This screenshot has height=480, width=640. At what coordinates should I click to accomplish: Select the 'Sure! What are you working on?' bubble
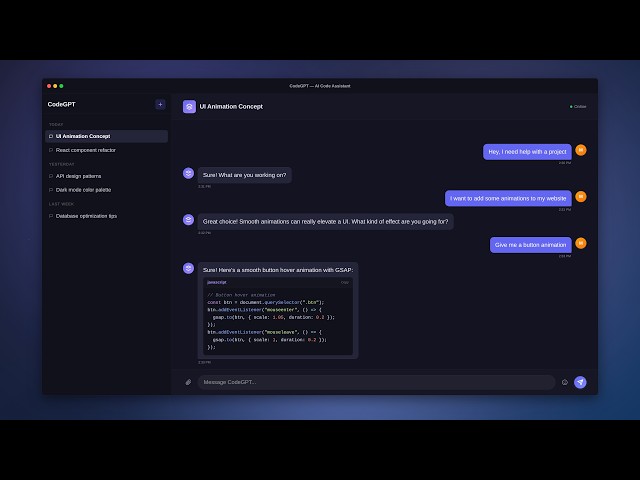(x=244, y=175)
